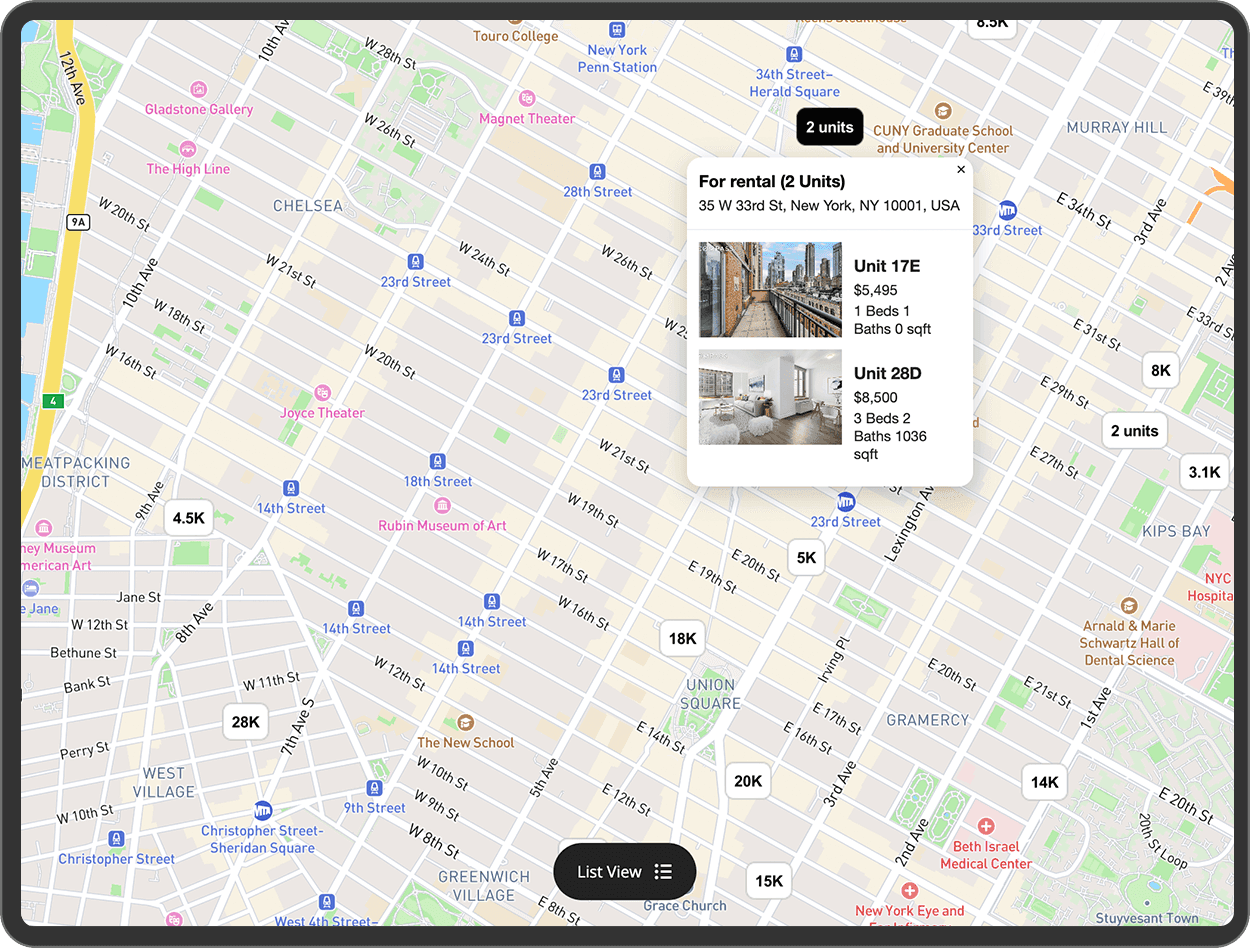Viewport: 1250px width, 949px height.
Task: Click the 18th Street subway icon
Action: 437,461
